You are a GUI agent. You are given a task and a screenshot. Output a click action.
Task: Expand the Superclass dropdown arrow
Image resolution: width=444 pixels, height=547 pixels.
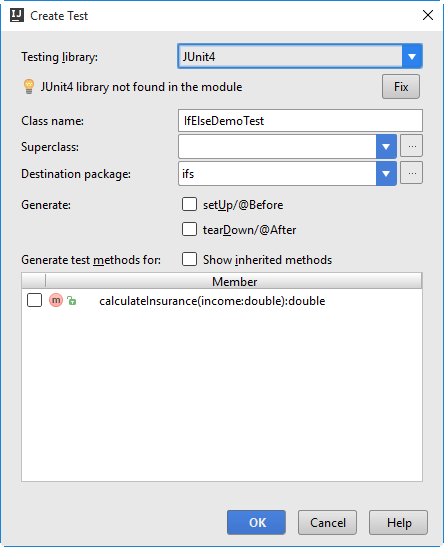386,147
